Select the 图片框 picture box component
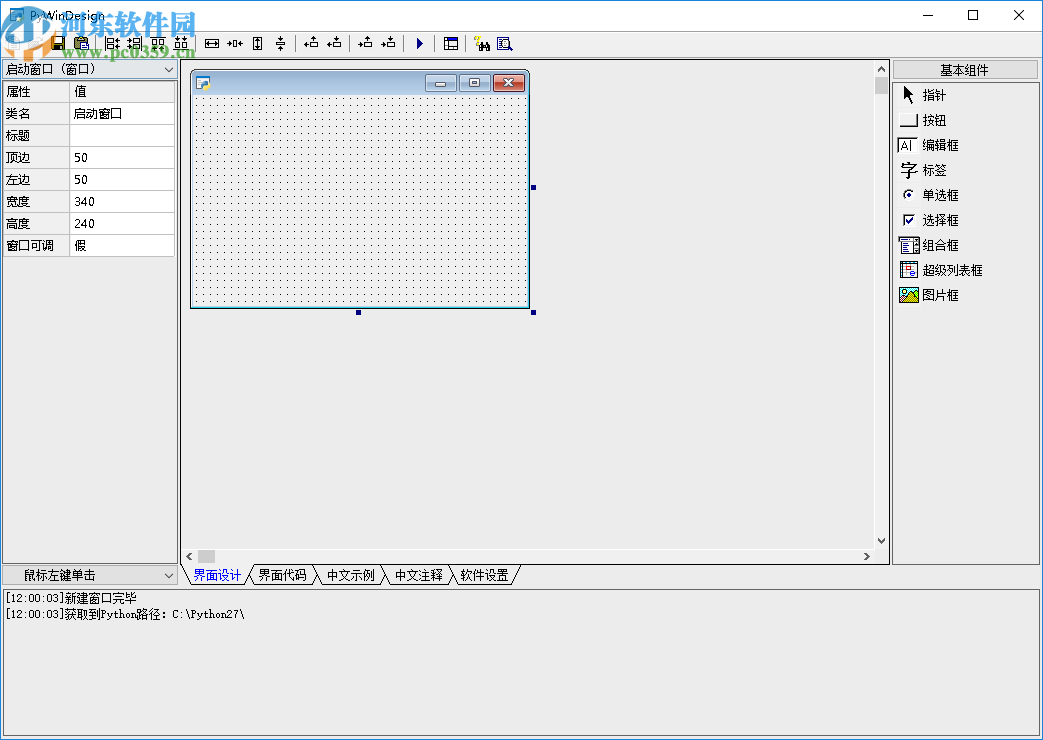This screenshot has height=740, width=1043. (x=929, y=295)
